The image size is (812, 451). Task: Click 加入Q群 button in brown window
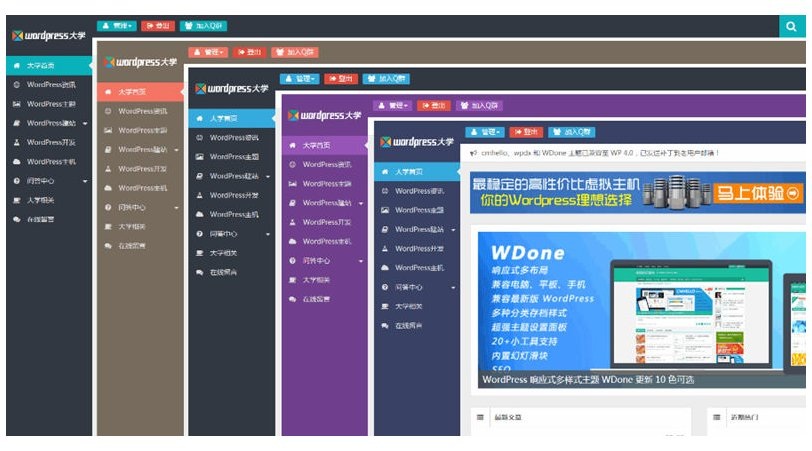click(x=295, y=52)
